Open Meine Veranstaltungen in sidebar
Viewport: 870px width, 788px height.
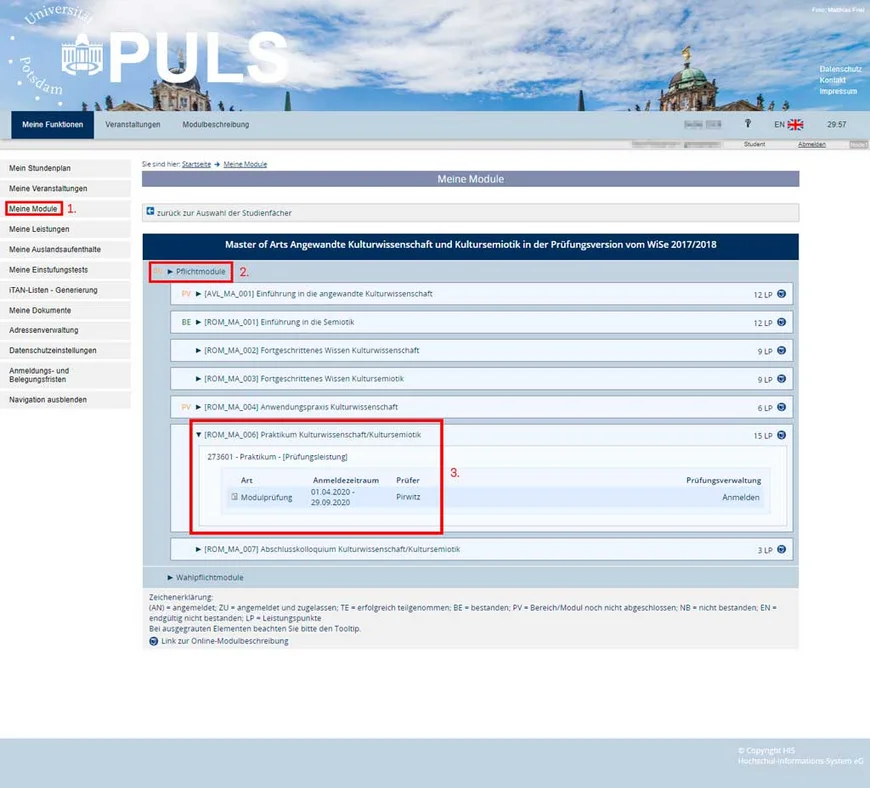(x=65, y=189)
